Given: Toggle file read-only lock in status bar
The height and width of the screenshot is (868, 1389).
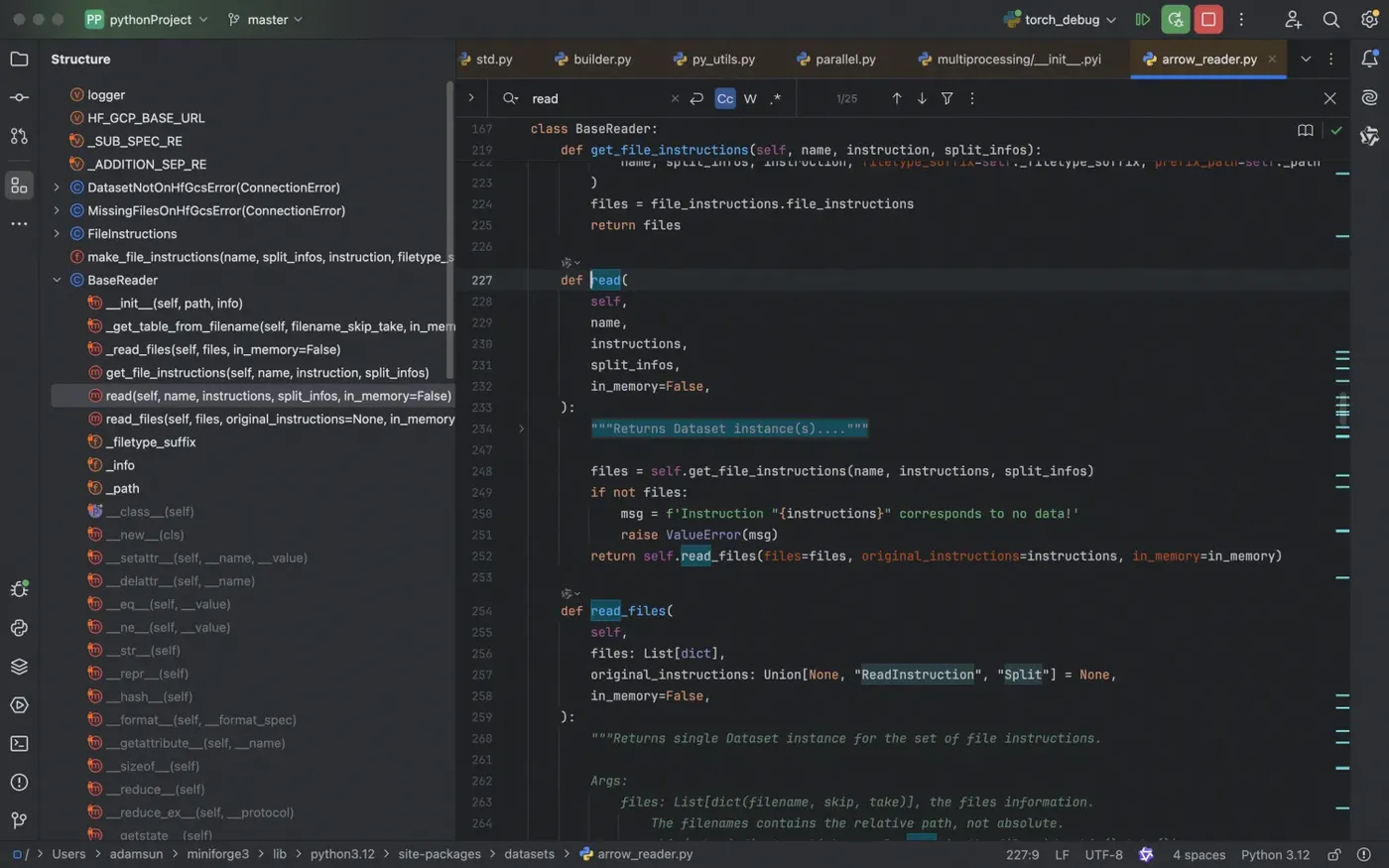Looking at the screenshot, I should (1334, 854).
